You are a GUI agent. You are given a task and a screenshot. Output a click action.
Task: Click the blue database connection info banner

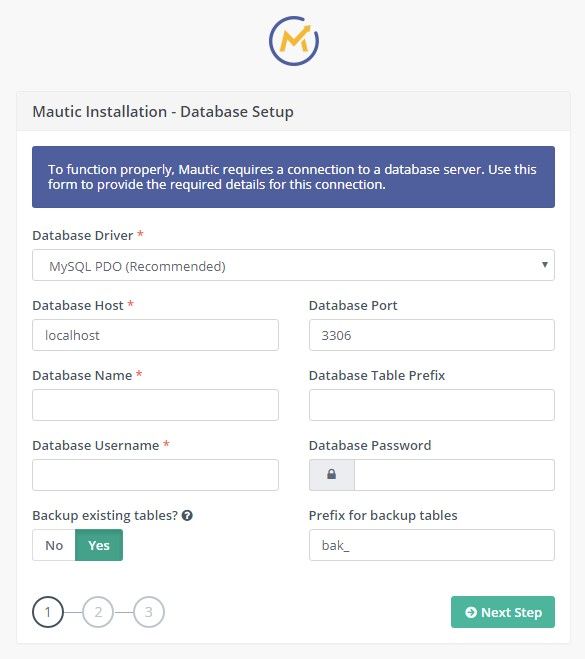293,177
